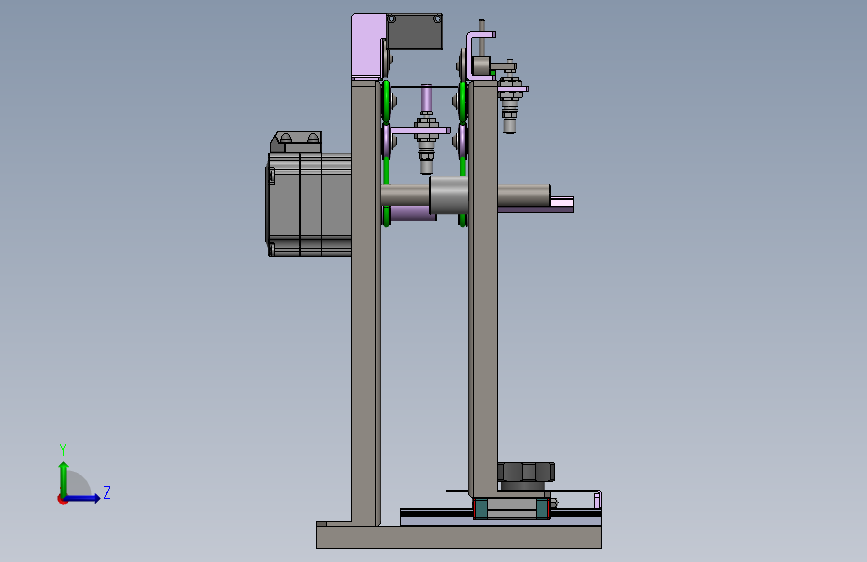Pick the right vertical support plate
The width and height of the screenshot is (867, 562).
point(483,288)
